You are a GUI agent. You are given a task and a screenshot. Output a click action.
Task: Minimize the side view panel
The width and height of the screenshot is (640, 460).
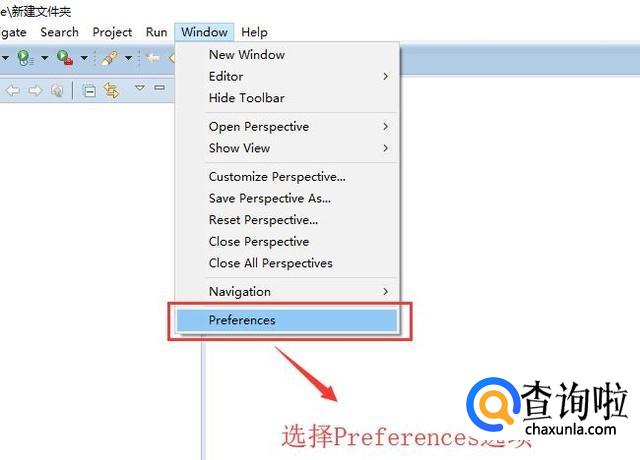160,87
